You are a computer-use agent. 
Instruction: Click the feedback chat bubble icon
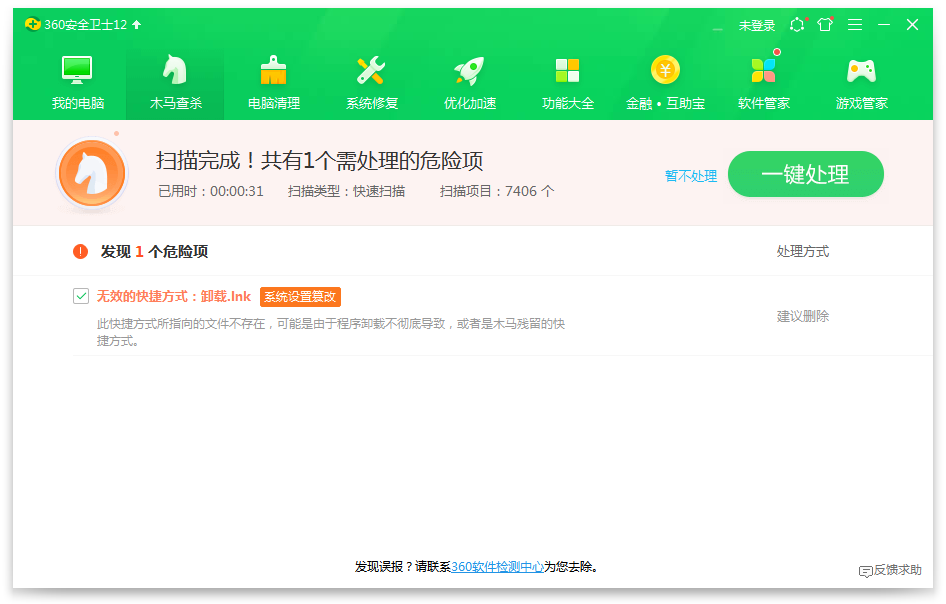(x=866, y=571)
